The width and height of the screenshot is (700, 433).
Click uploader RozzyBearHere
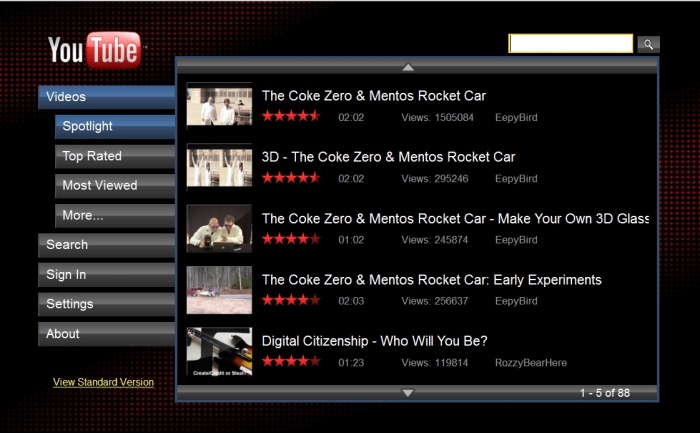[531, 362]
